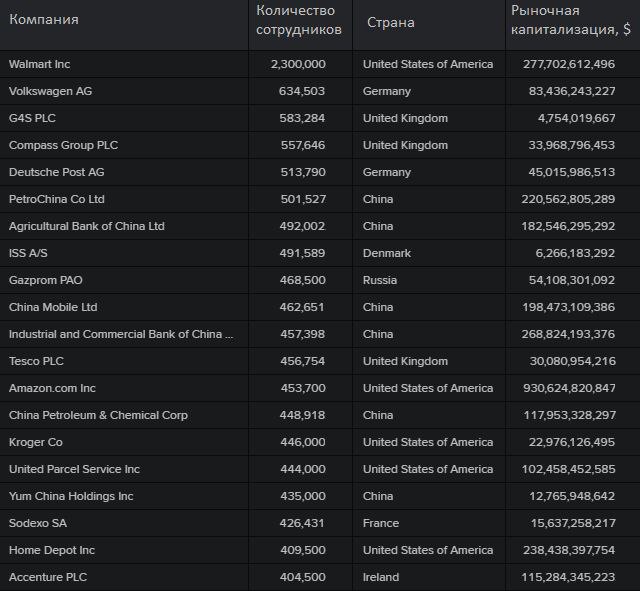
Task: Select the Compass Group PLC row
Action: click(320, 145)
